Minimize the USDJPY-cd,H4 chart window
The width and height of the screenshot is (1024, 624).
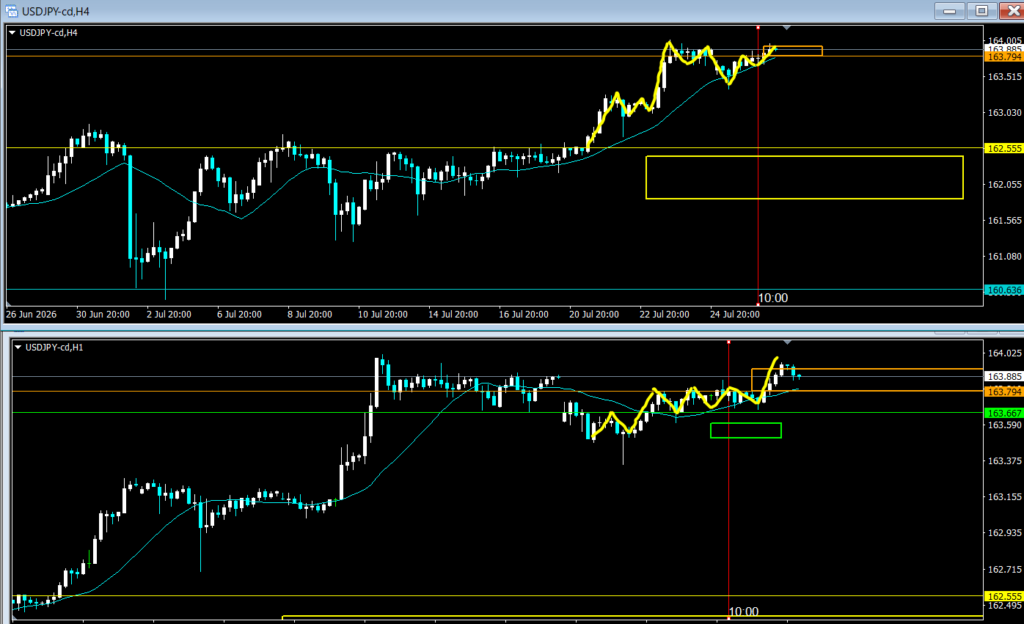click(950, 10)
